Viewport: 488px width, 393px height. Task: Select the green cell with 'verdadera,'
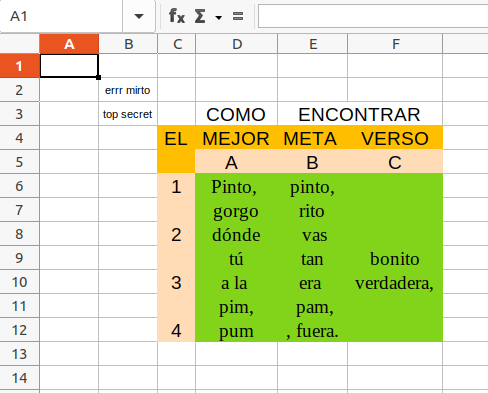pos(395,283)
